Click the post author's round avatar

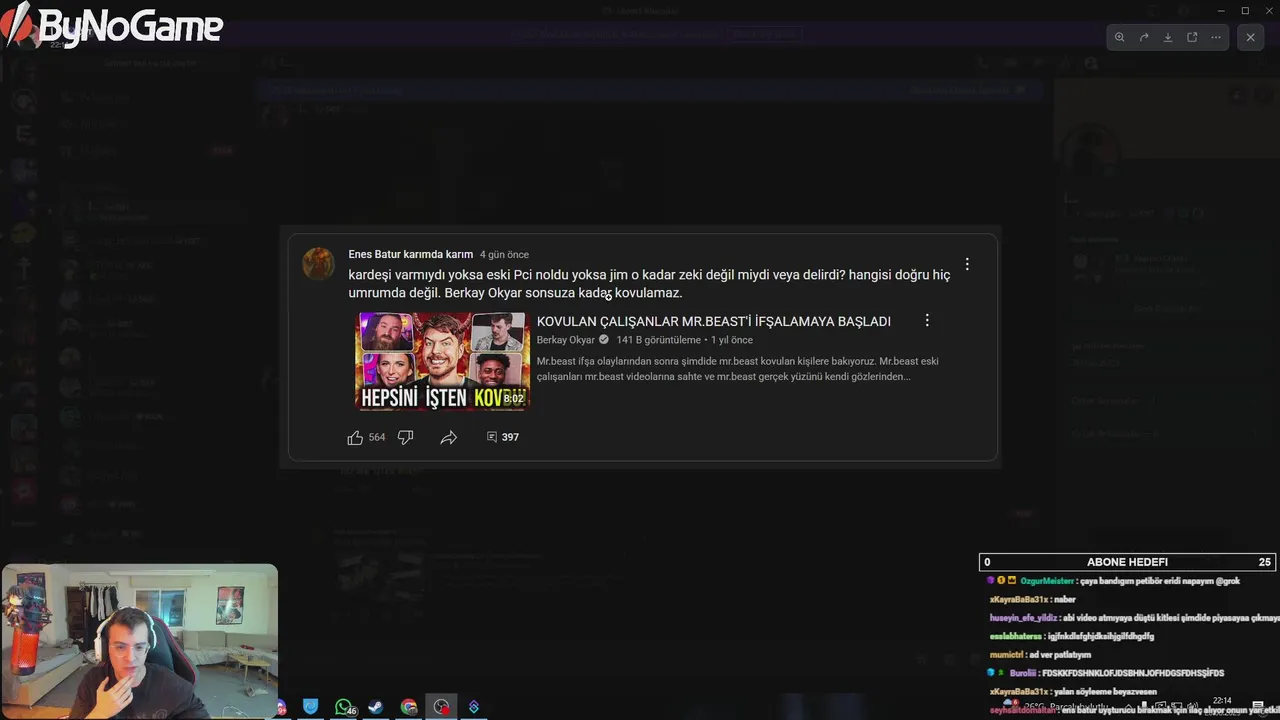318,263
